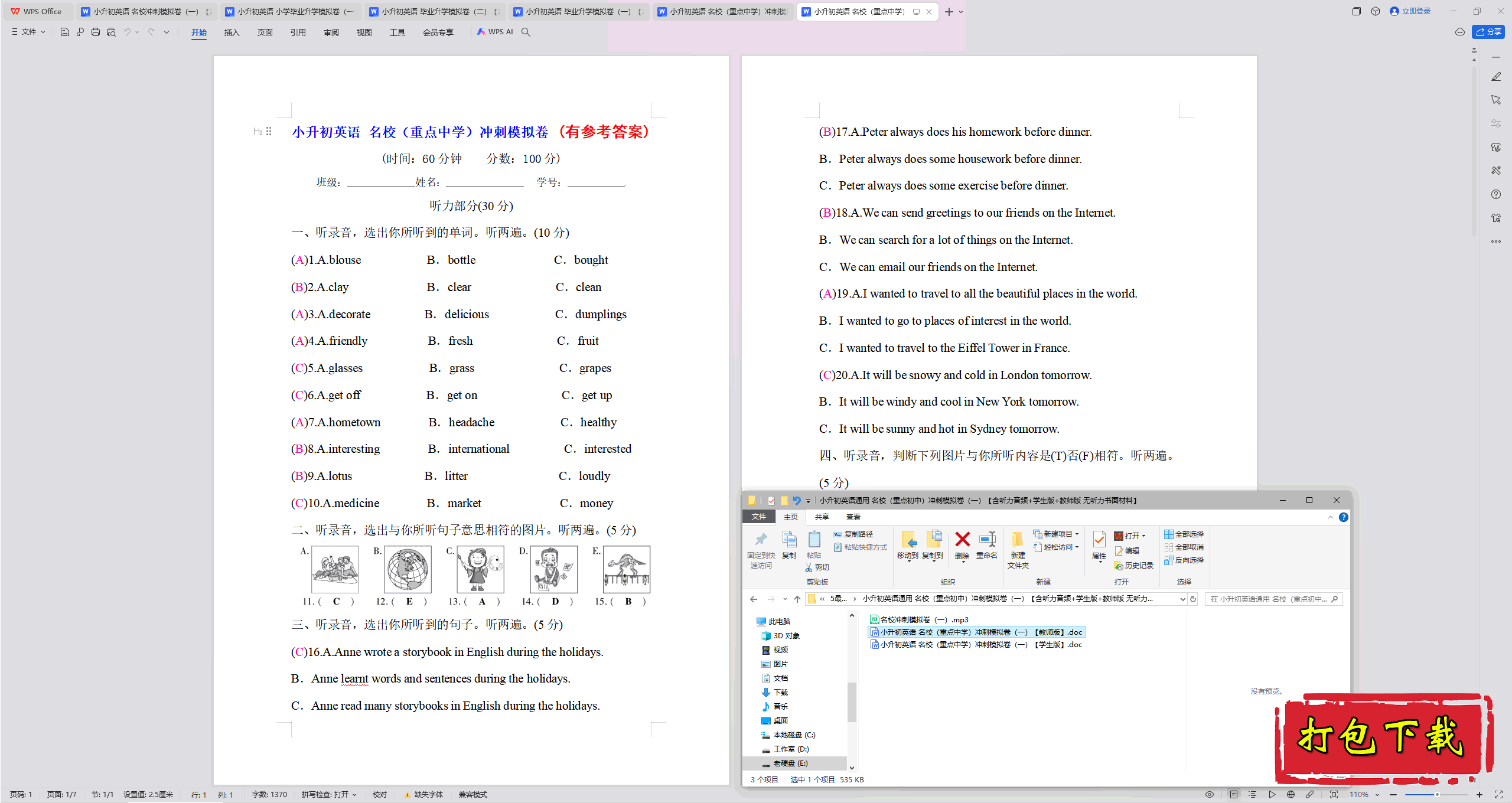Switch to 引用 ribbon tab

click(298, 32)
